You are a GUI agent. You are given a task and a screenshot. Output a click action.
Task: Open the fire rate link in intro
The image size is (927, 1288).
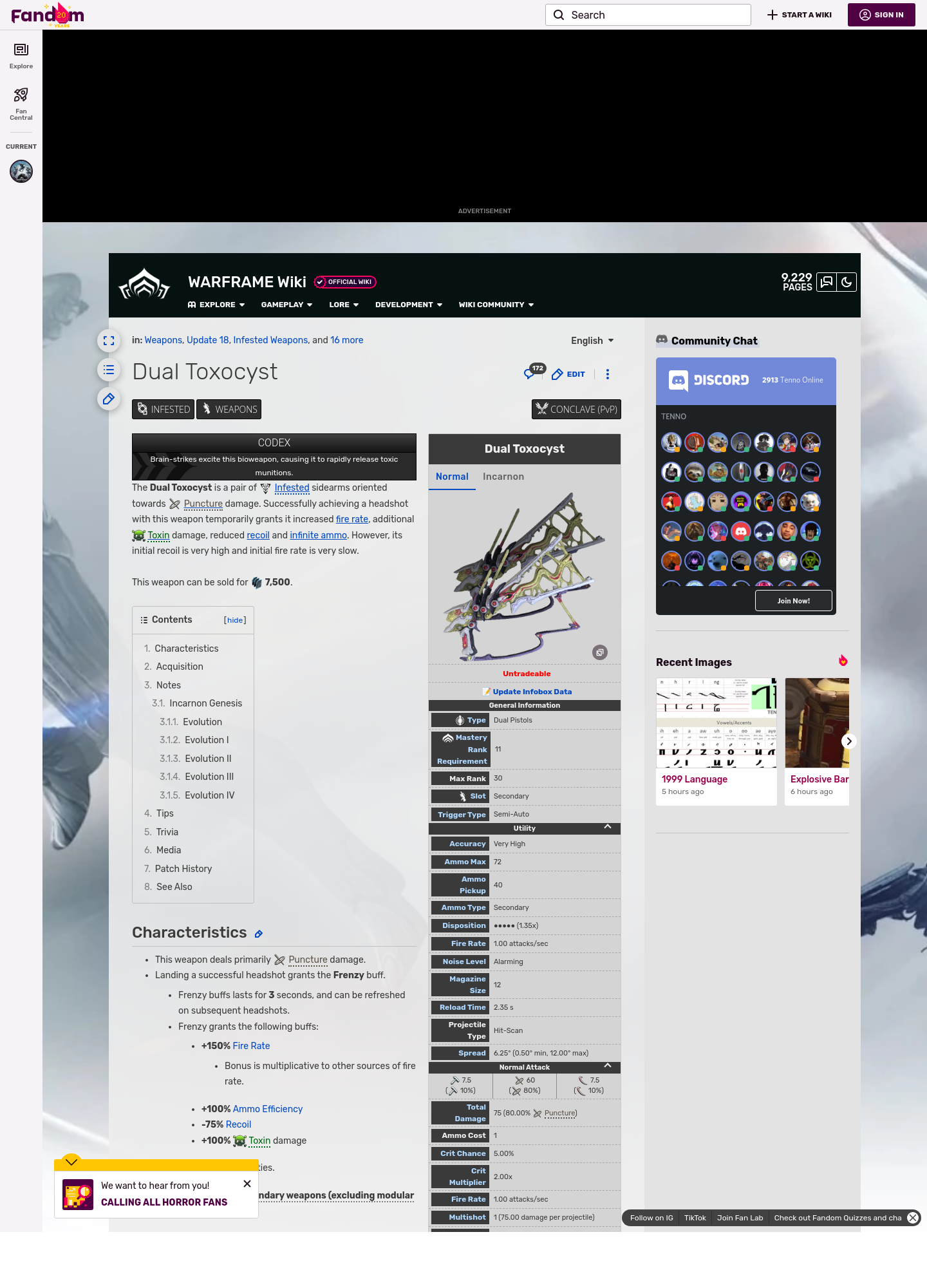click(x=352, y=519)
